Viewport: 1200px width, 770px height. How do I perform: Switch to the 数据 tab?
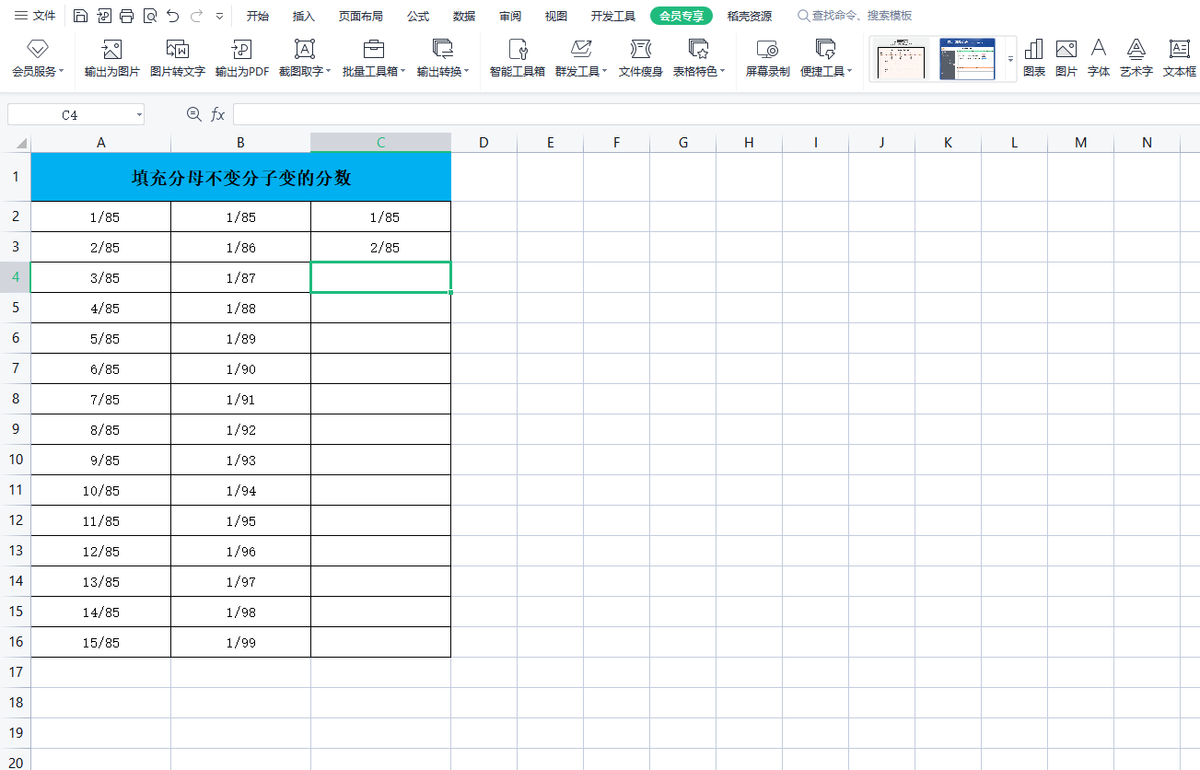464,16
